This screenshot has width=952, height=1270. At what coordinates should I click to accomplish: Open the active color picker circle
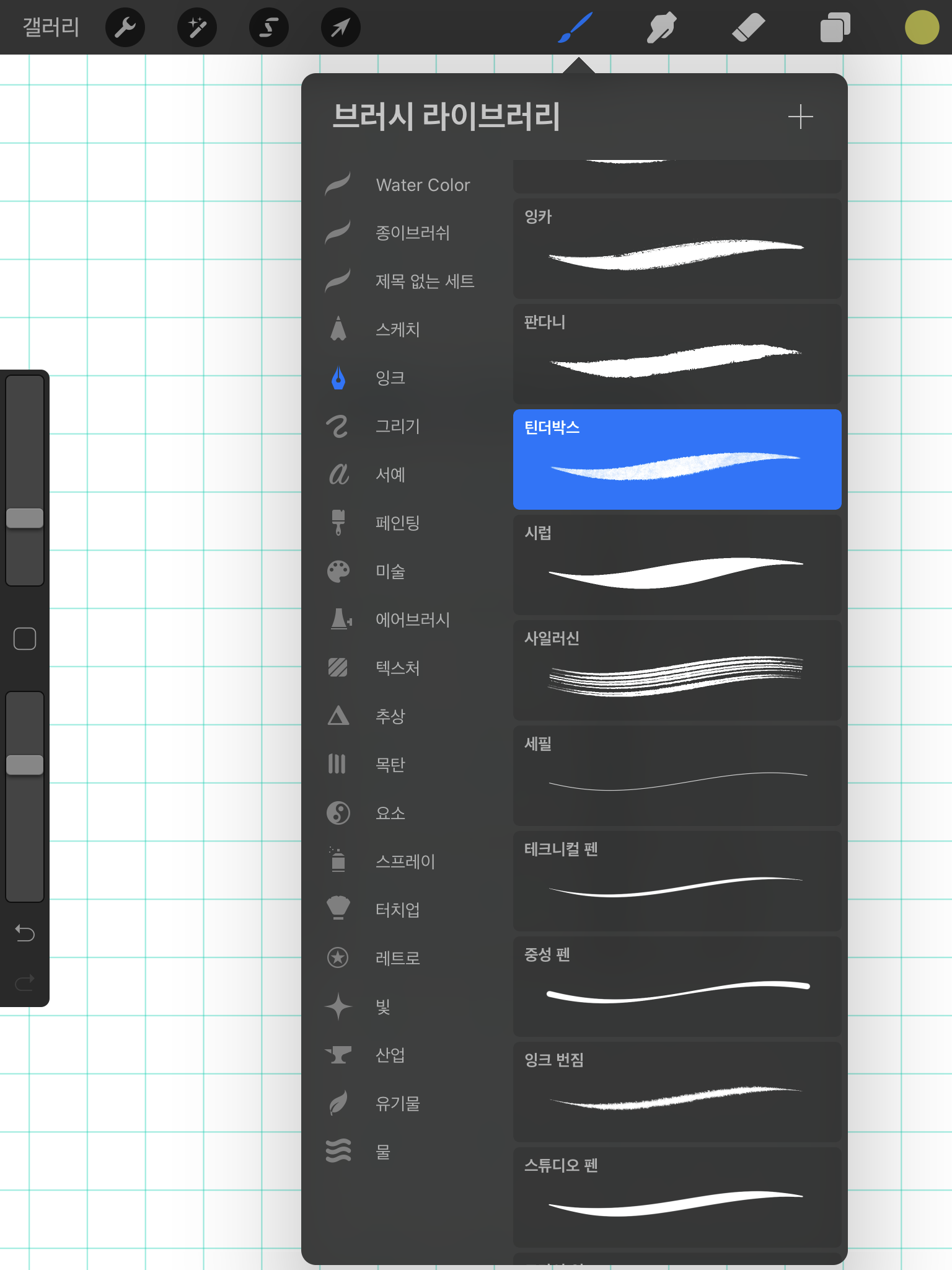[922, 27]
